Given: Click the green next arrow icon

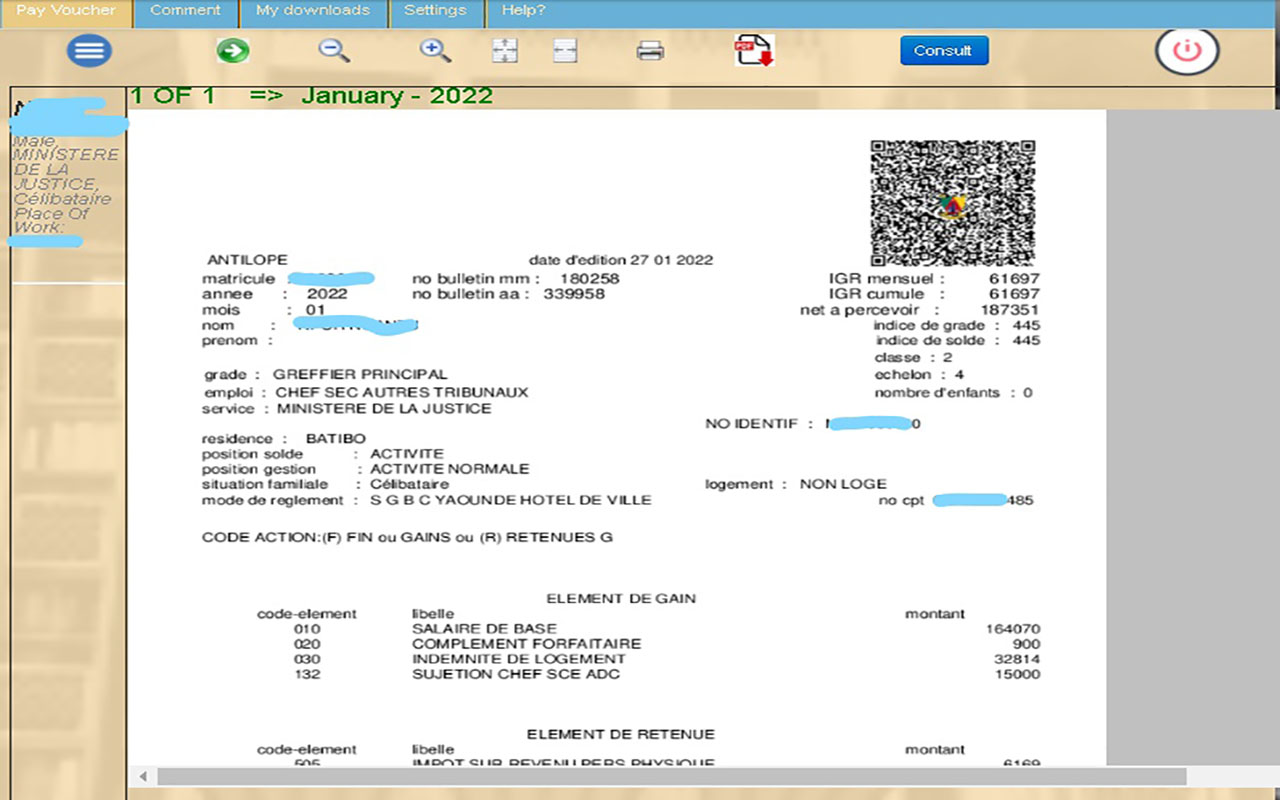Looking at the screenshot, I should [233, 51].
